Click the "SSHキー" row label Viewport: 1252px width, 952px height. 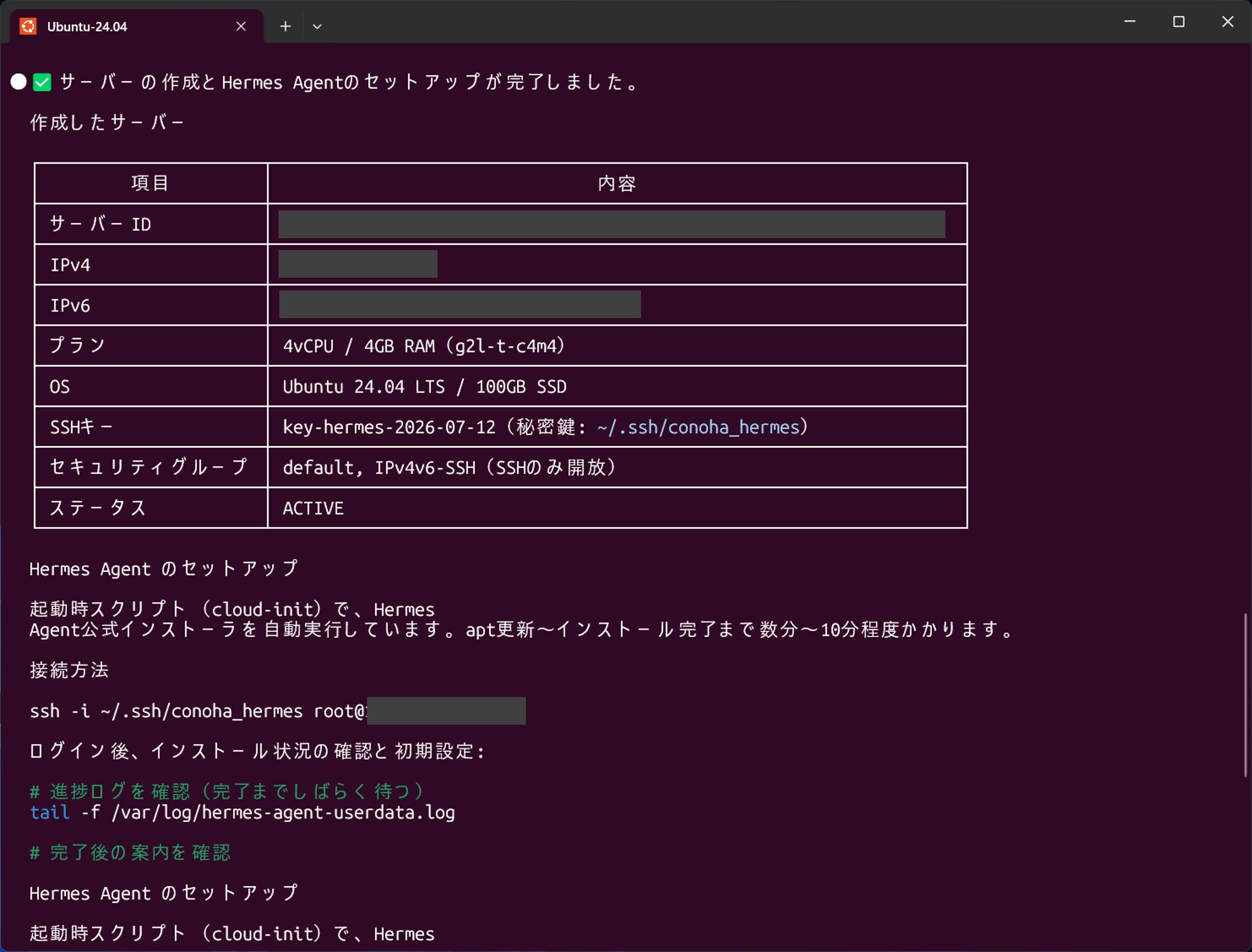81,427
